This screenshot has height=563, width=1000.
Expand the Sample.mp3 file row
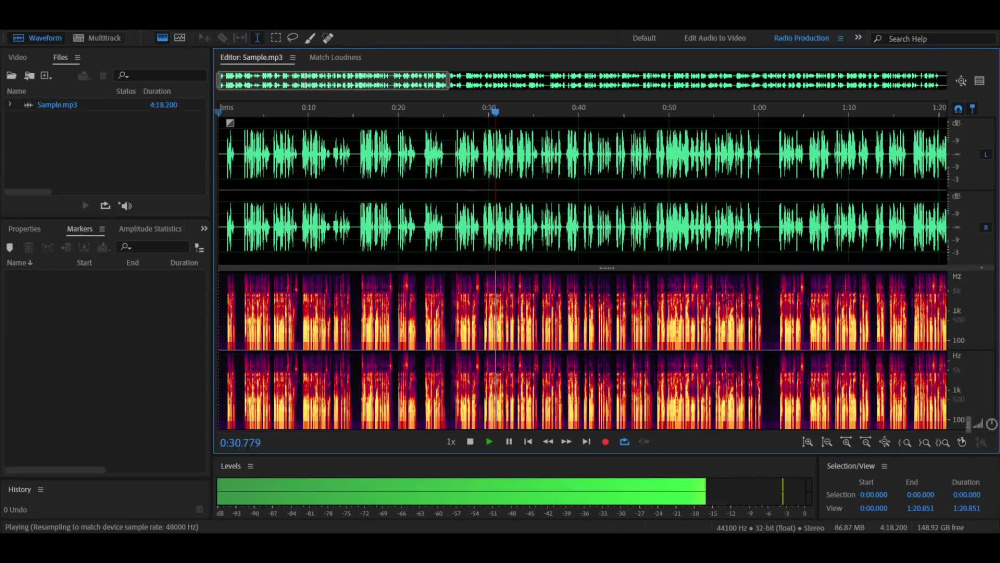(10, 104)
